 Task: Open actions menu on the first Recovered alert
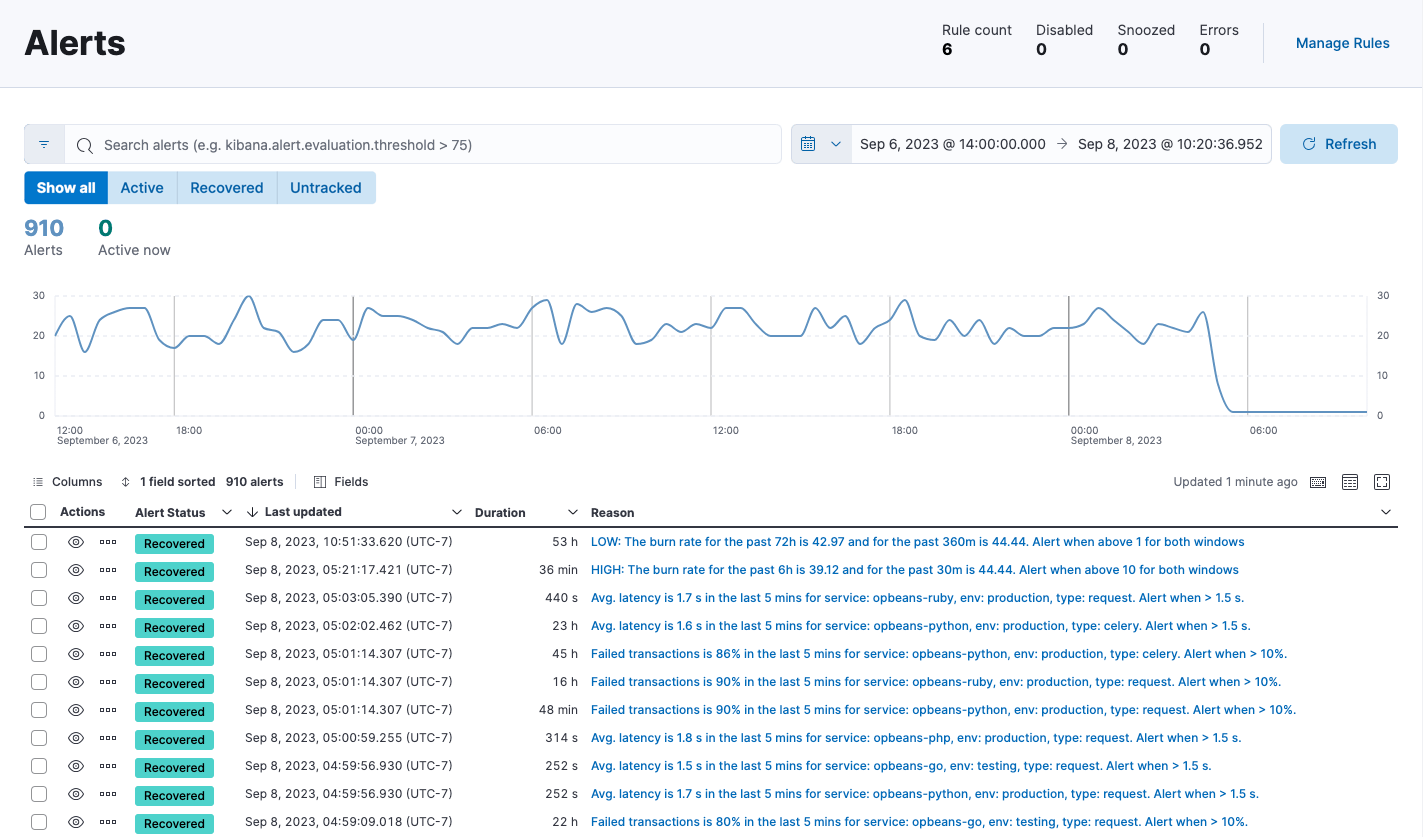(x=107, y=542)
